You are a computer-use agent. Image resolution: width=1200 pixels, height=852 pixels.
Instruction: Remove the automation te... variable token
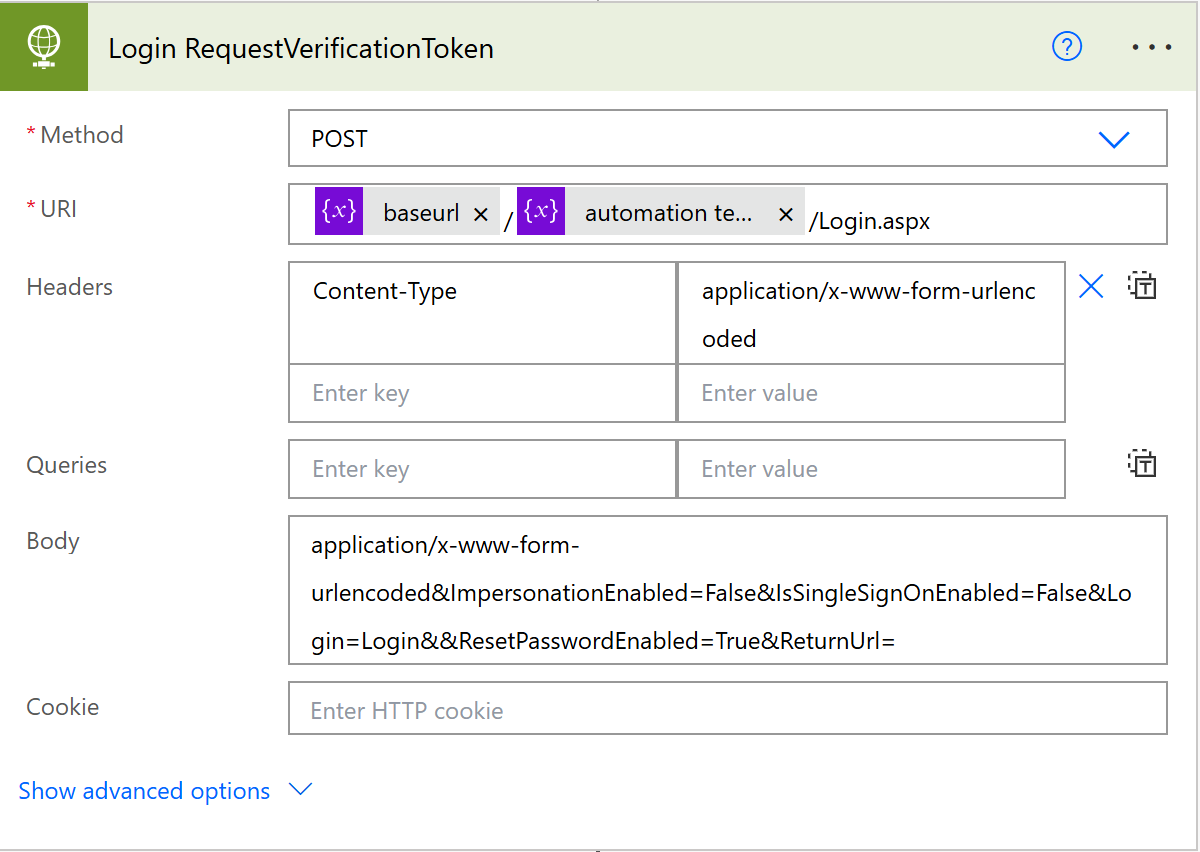(x=785, y=215)
